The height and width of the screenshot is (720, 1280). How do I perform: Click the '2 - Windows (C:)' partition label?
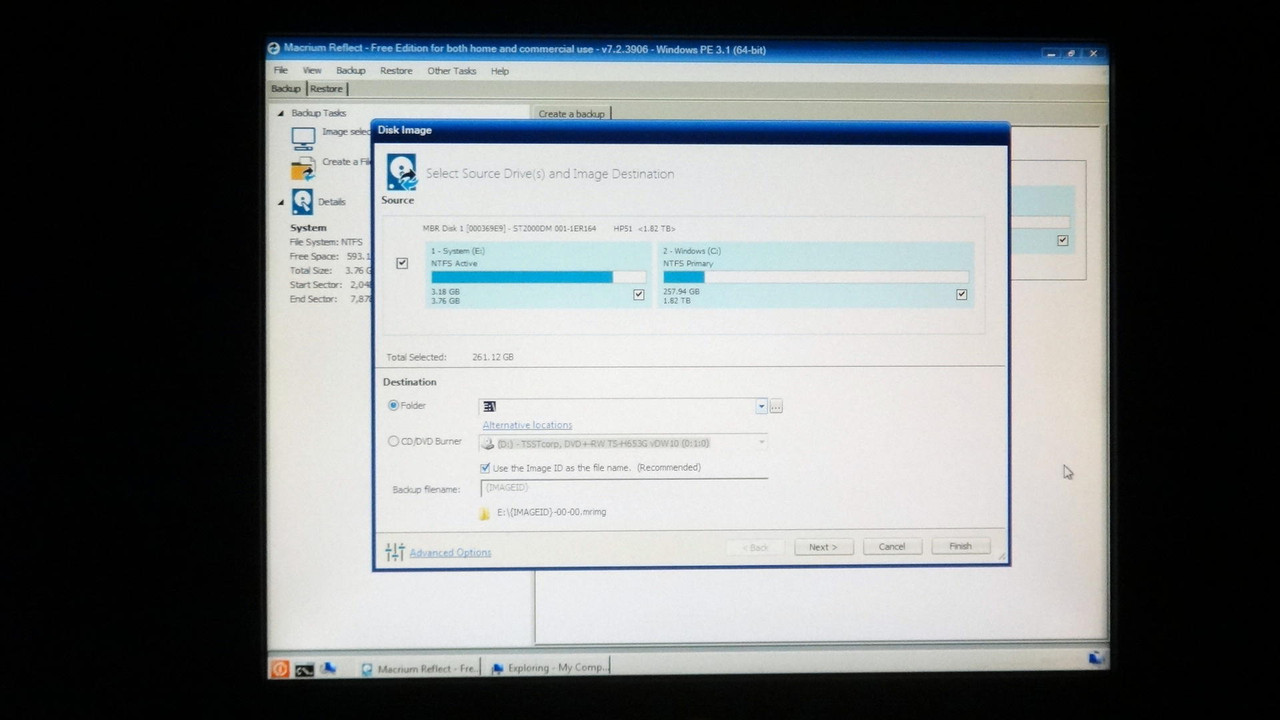691,251
